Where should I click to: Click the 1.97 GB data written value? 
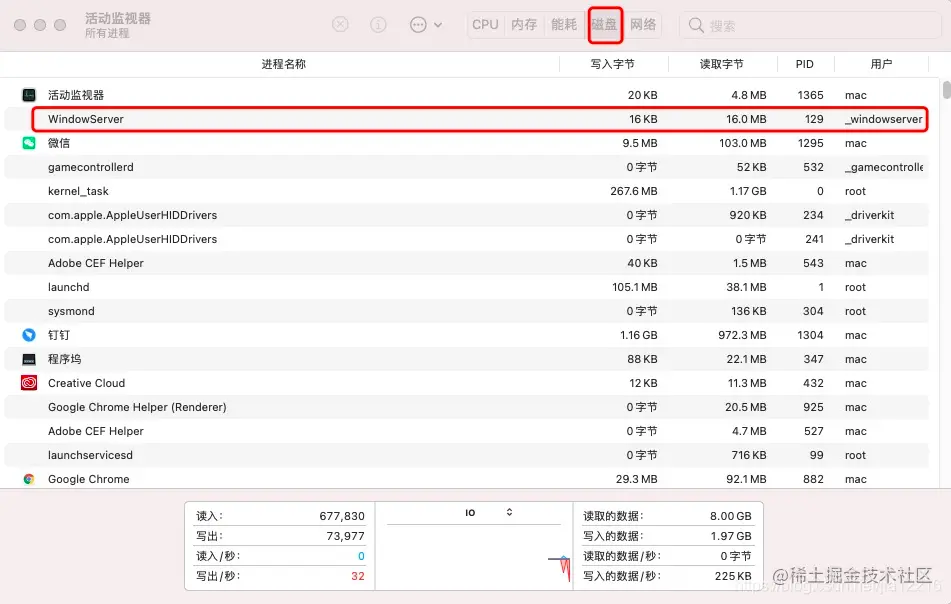pyautogui.click(x=731, y=536)
